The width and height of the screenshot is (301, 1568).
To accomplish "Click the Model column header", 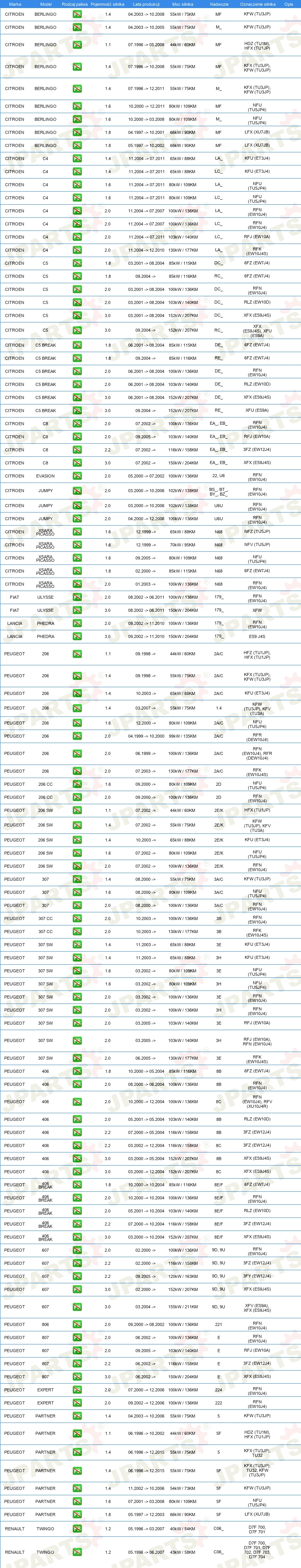I will [x=45, y=4].
